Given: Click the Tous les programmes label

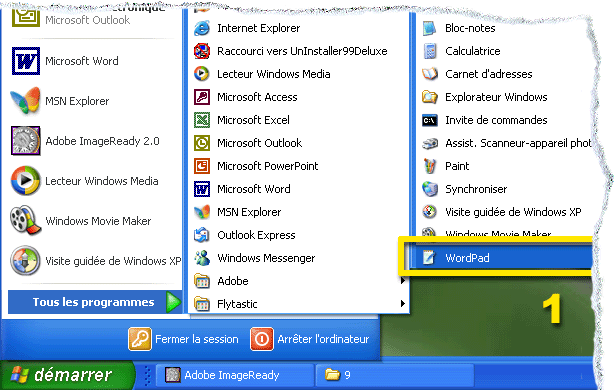Looking at the screenshot, I should point(93,302).
